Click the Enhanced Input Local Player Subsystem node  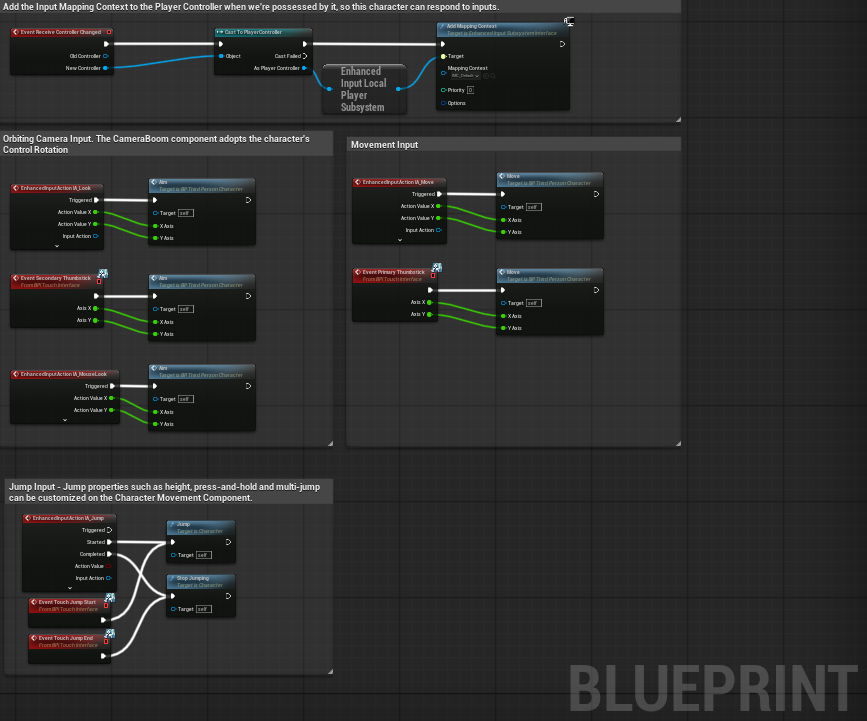362,89
